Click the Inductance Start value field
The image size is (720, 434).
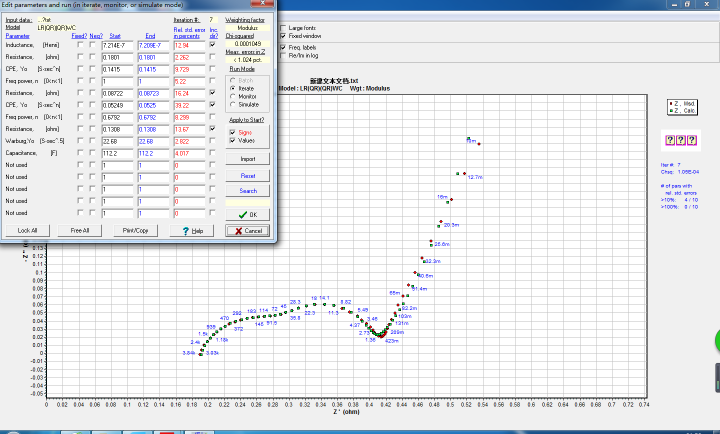(x=119, y=46)
